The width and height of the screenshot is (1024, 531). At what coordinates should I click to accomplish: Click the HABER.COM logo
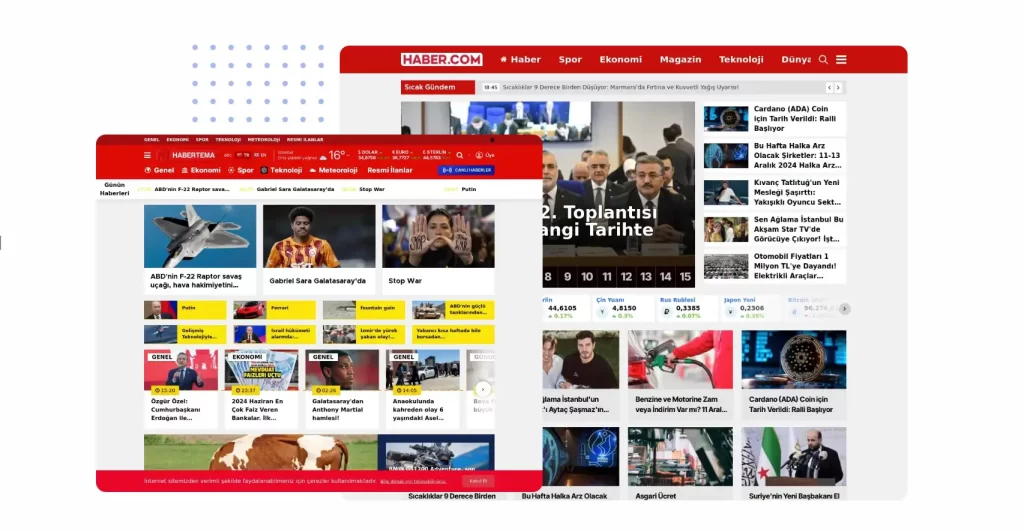(441, 59)
